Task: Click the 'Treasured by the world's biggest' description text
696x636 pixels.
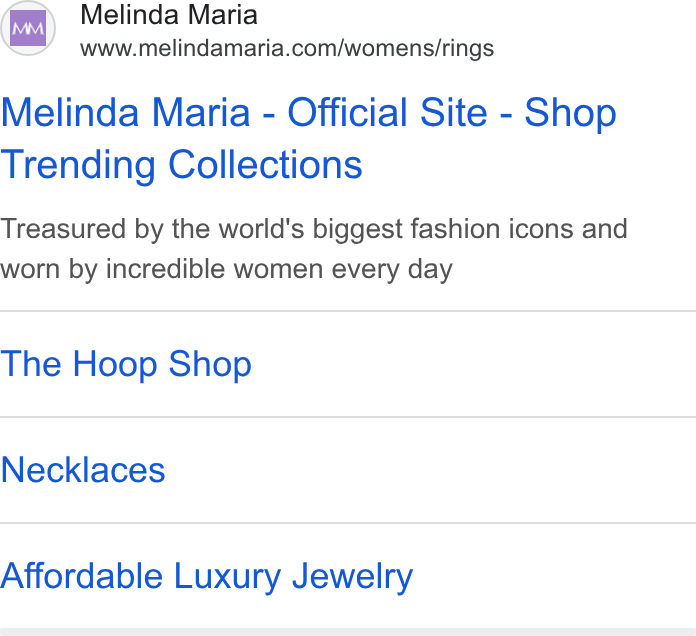Action: point(201,229)
